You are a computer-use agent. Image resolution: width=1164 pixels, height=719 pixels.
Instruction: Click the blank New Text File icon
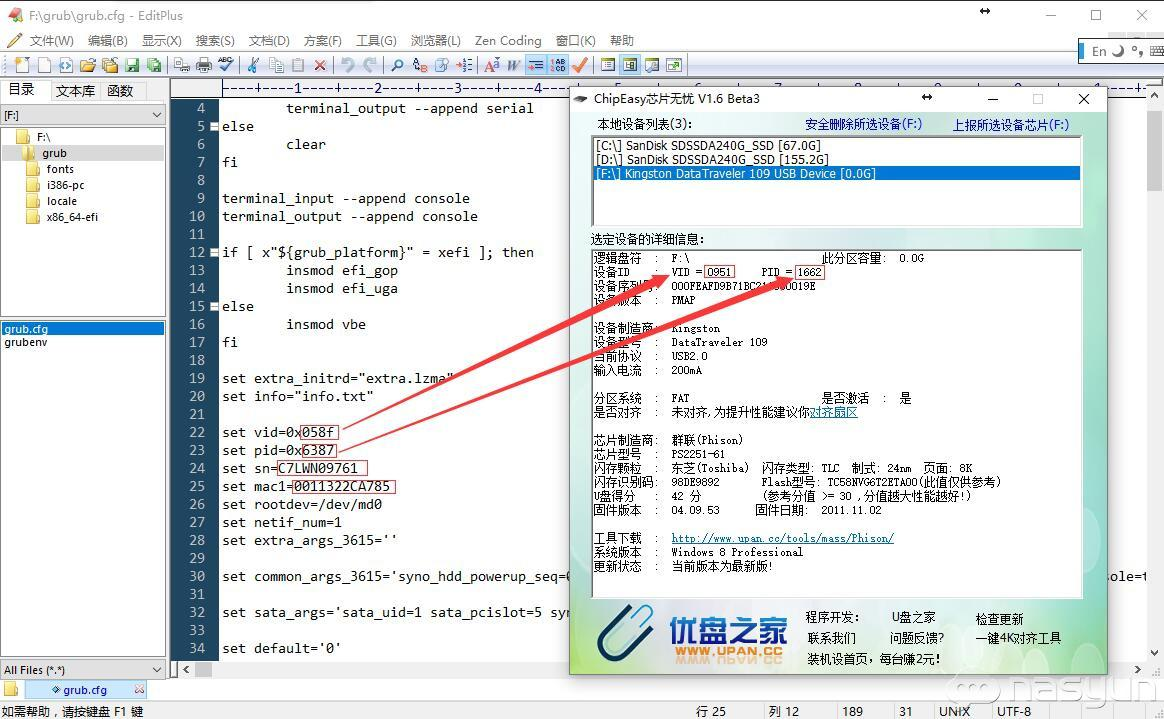[45, 65]
